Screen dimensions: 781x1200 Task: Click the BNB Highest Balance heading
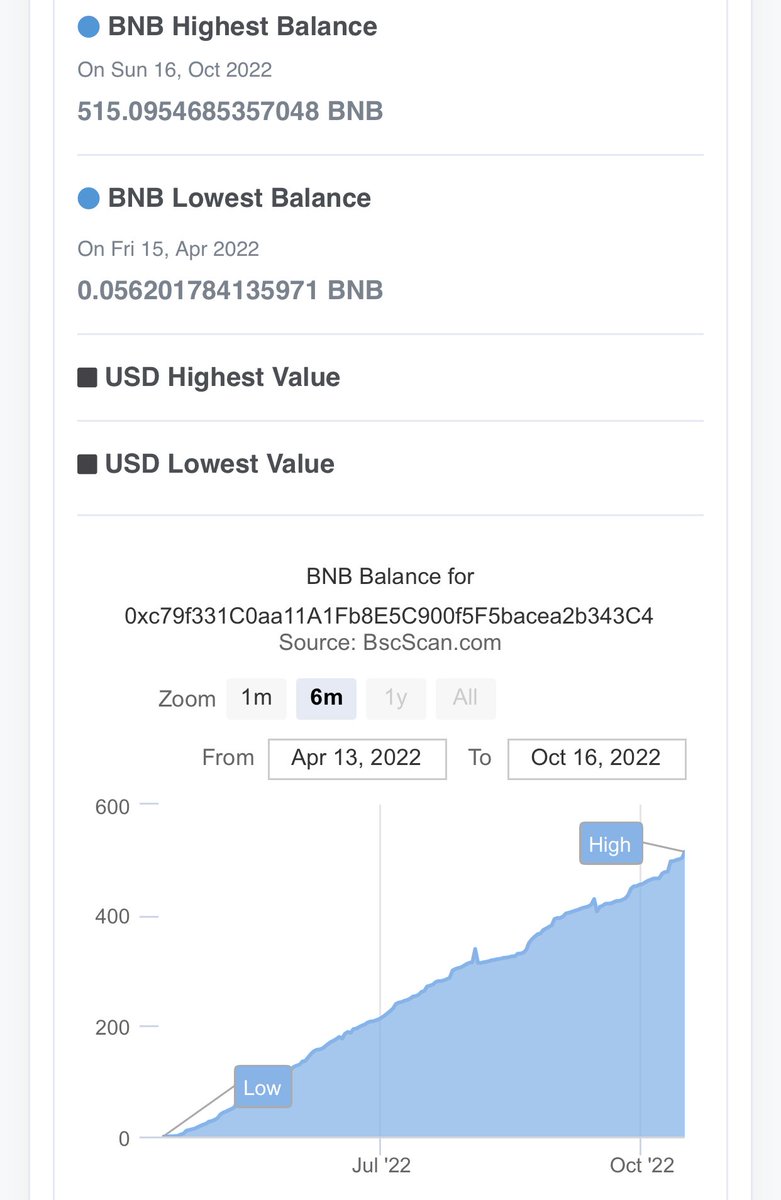click(x=242, y=27)
